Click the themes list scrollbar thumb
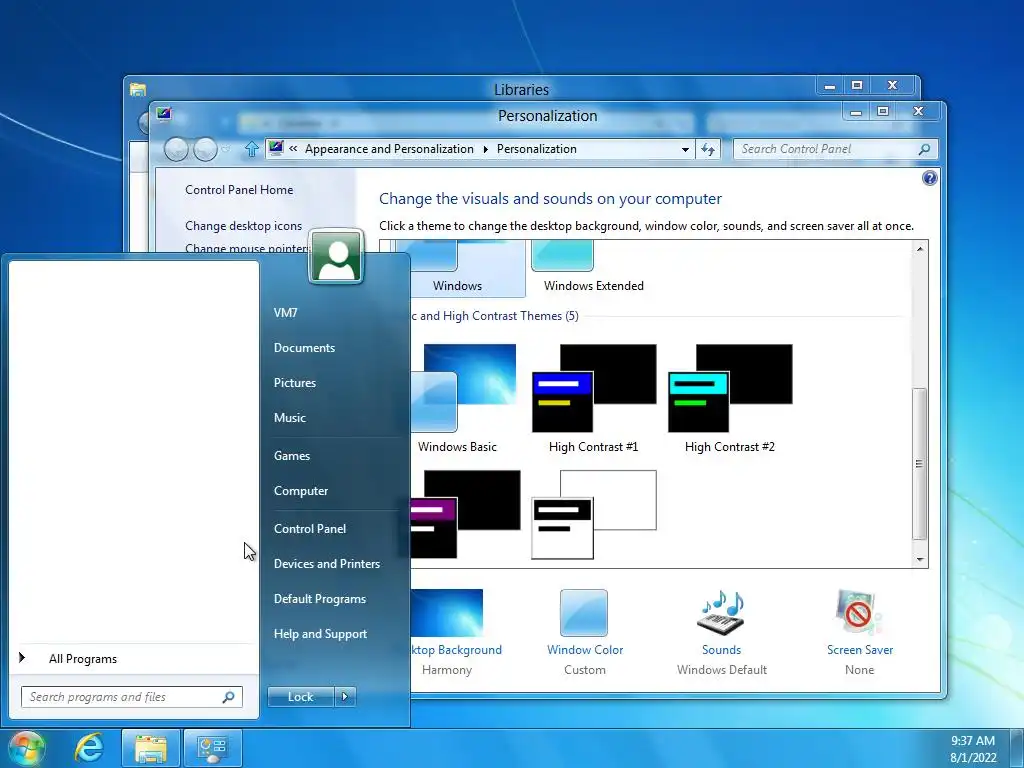This screenshot has height=768, width=1024. pyautogui.click(x=920, y=464)
